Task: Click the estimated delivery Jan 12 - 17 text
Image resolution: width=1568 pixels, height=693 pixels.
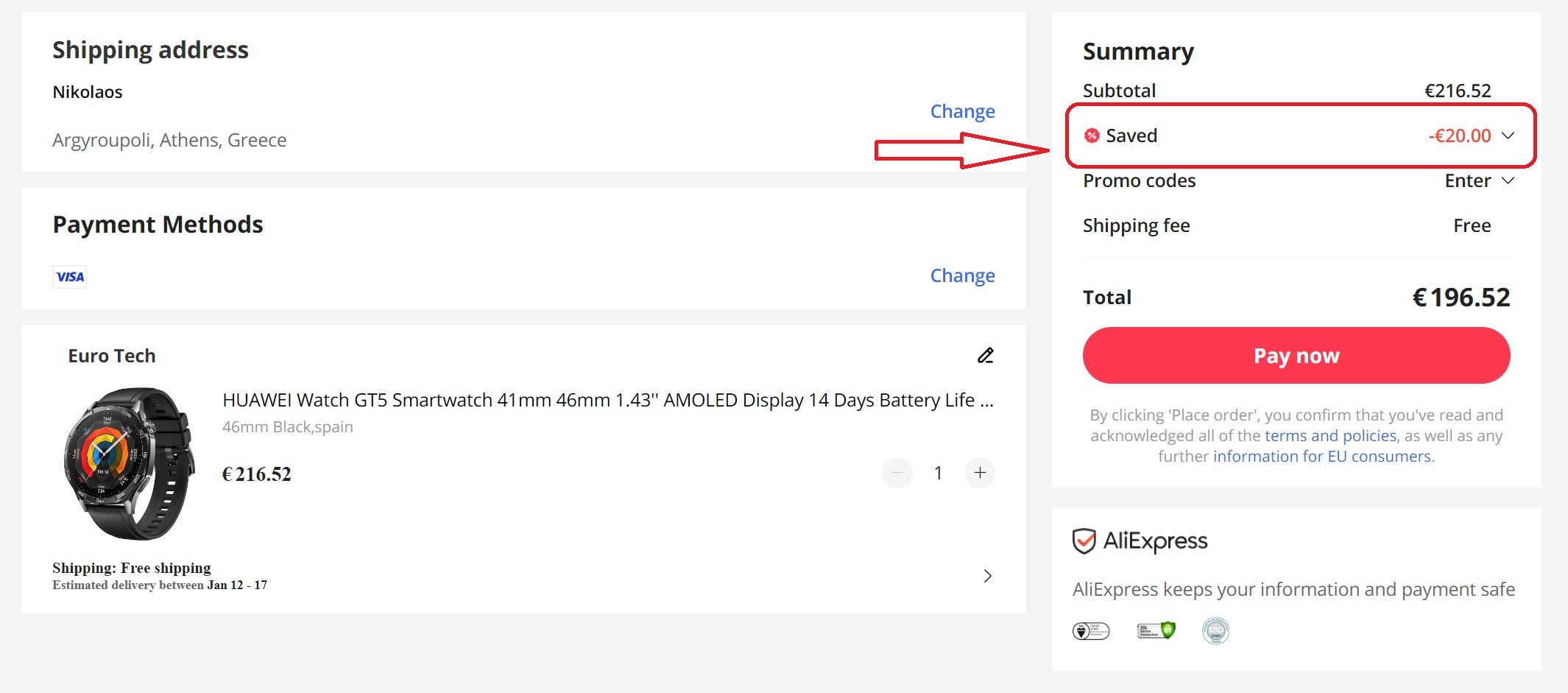Action: click(160, 585)
